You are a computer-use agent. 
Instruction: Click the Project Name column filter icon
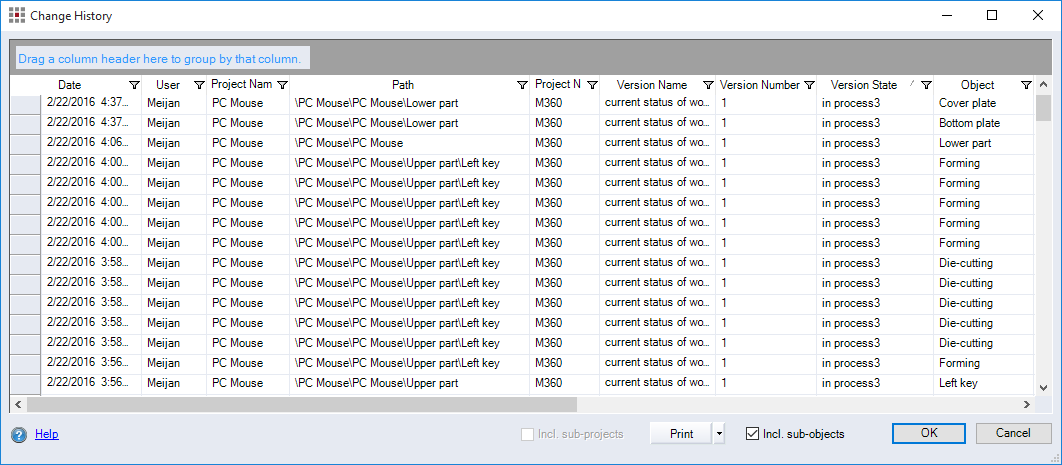(282, 86)
